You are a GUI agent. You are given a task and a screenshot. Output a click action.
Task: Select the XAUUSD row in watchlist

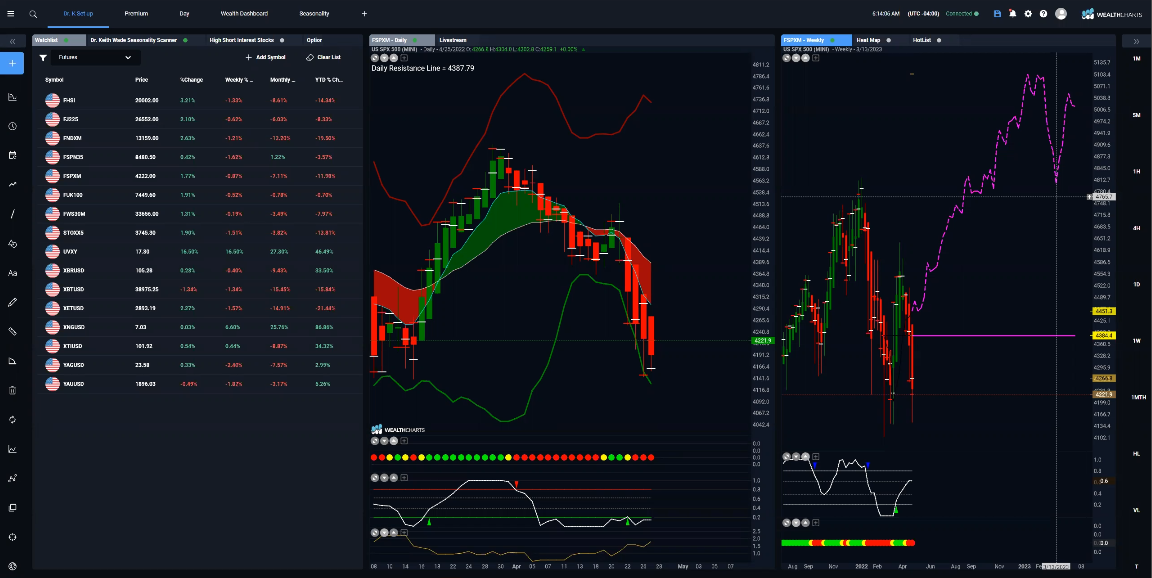[199, 383]
